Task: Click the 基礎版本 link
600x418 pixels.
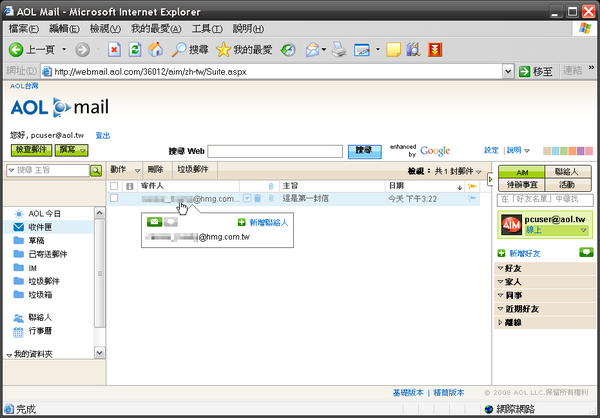Action: [x=408, y=392]
